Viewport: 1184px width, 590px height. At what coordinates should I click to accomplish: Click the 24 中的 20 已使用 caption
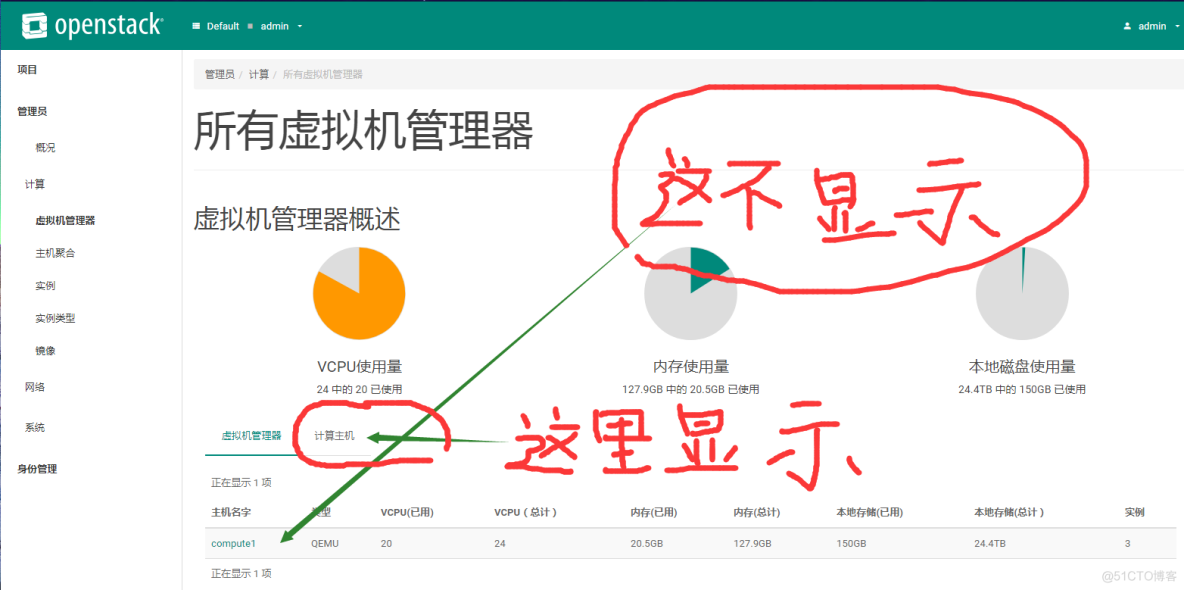coord(359,390)
